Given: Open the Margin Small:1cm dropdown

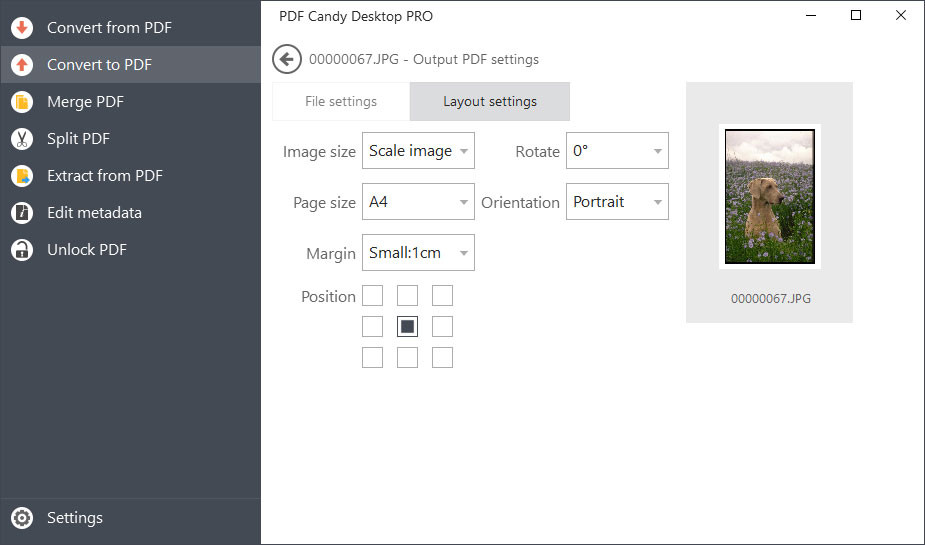Looking at the screenshot, I should [x=418, y=252].
